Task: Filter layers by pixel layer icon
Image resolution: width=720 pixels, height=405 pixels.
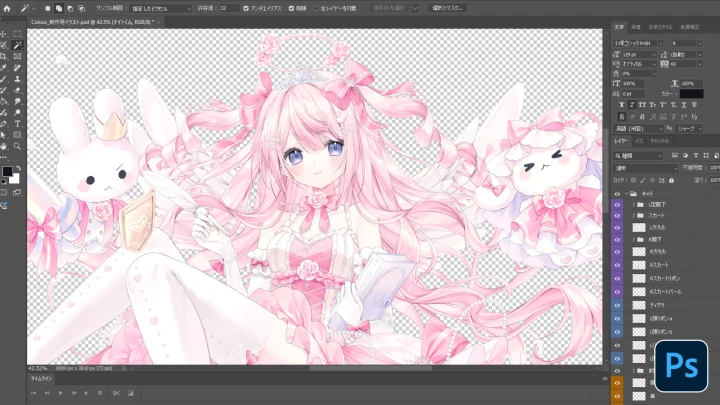Action: [675, 156]
